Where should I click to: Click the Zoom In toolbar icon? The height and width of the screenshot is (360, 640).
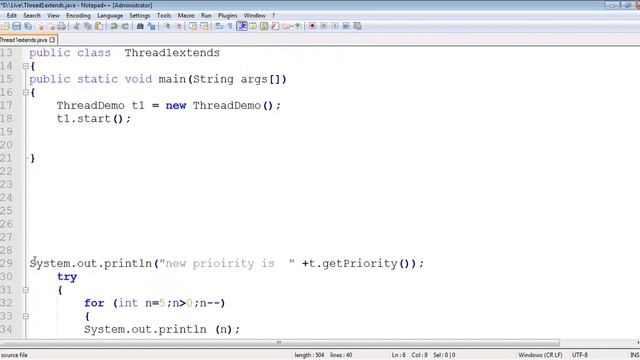click(x=167, y=26)
